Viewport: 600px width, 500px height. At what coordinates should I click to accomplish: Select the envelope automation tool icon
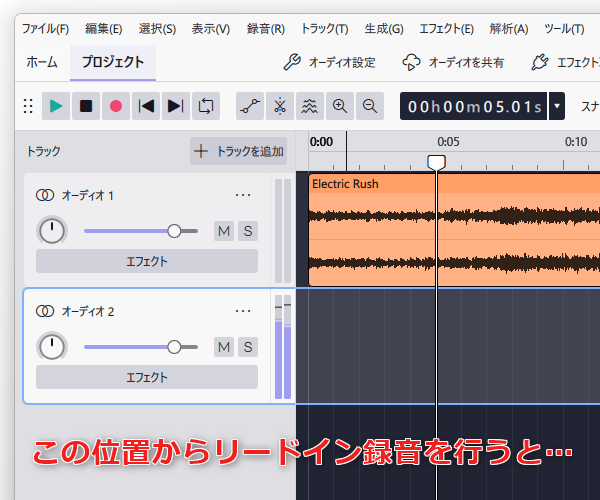[250, 106]
